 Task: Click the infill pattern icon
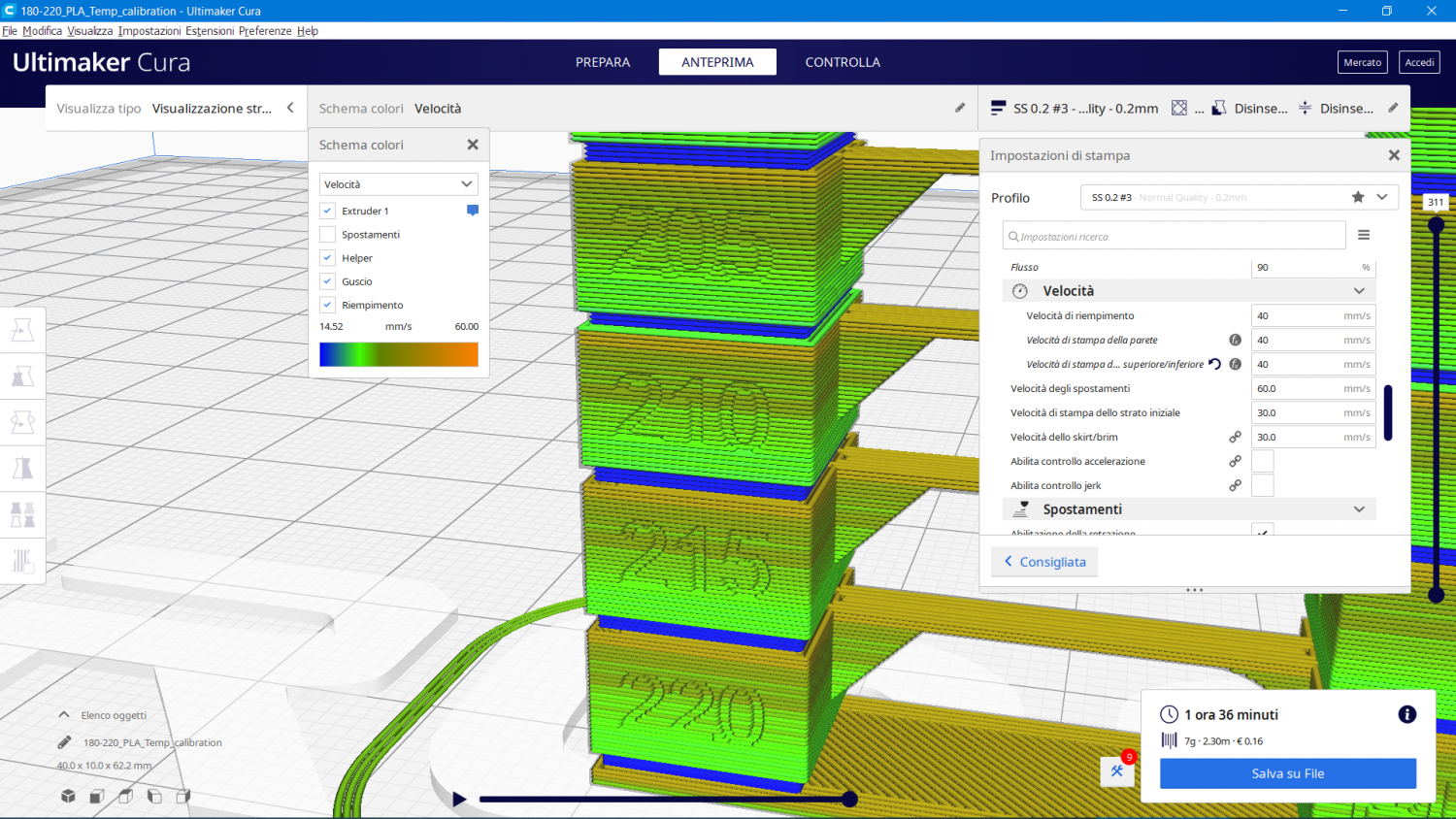(1179, 108)
